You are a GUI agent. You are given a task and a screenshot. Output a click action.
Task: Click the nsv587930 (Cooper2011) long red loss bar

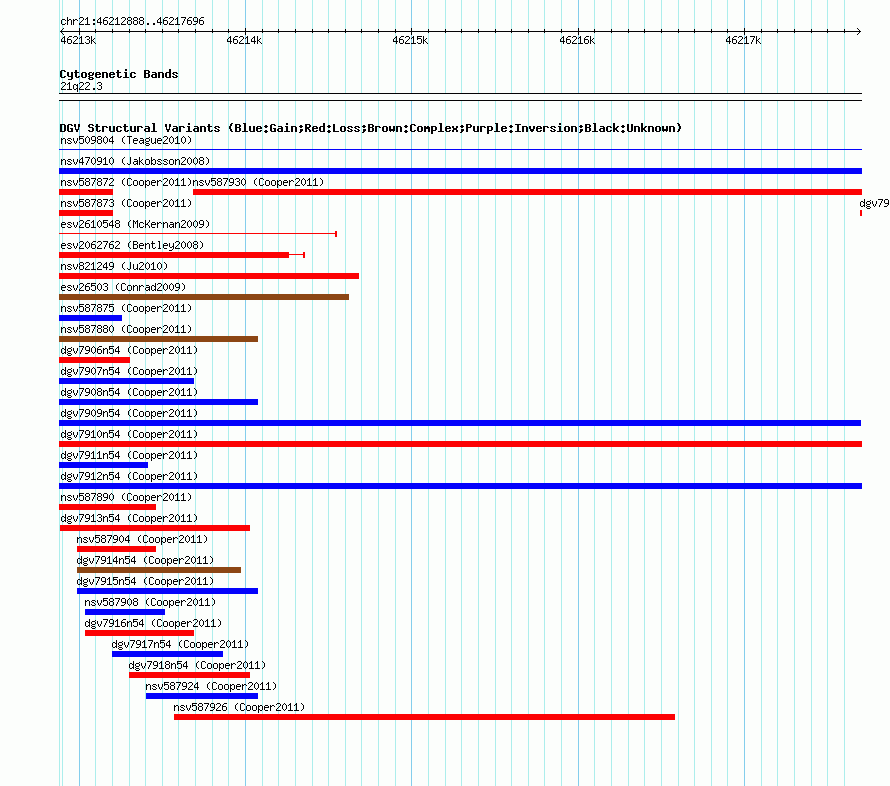point(527,192)
